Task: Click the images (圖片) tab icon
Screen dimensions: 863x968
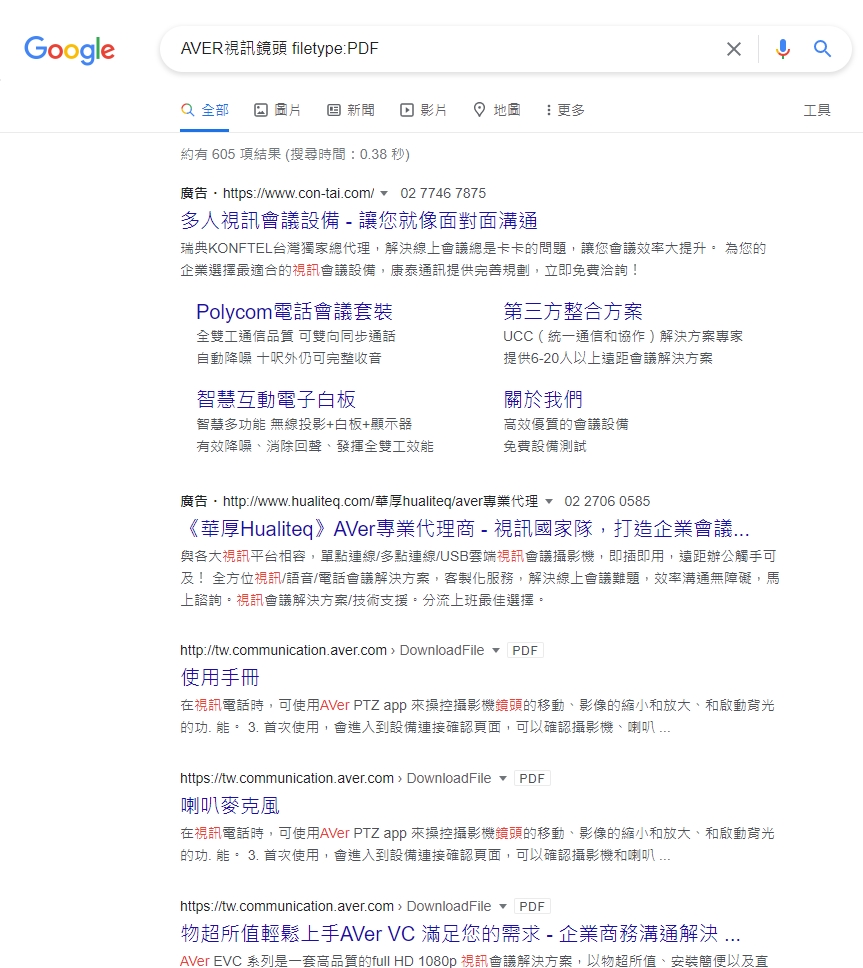Action: (x=261, y=110)
